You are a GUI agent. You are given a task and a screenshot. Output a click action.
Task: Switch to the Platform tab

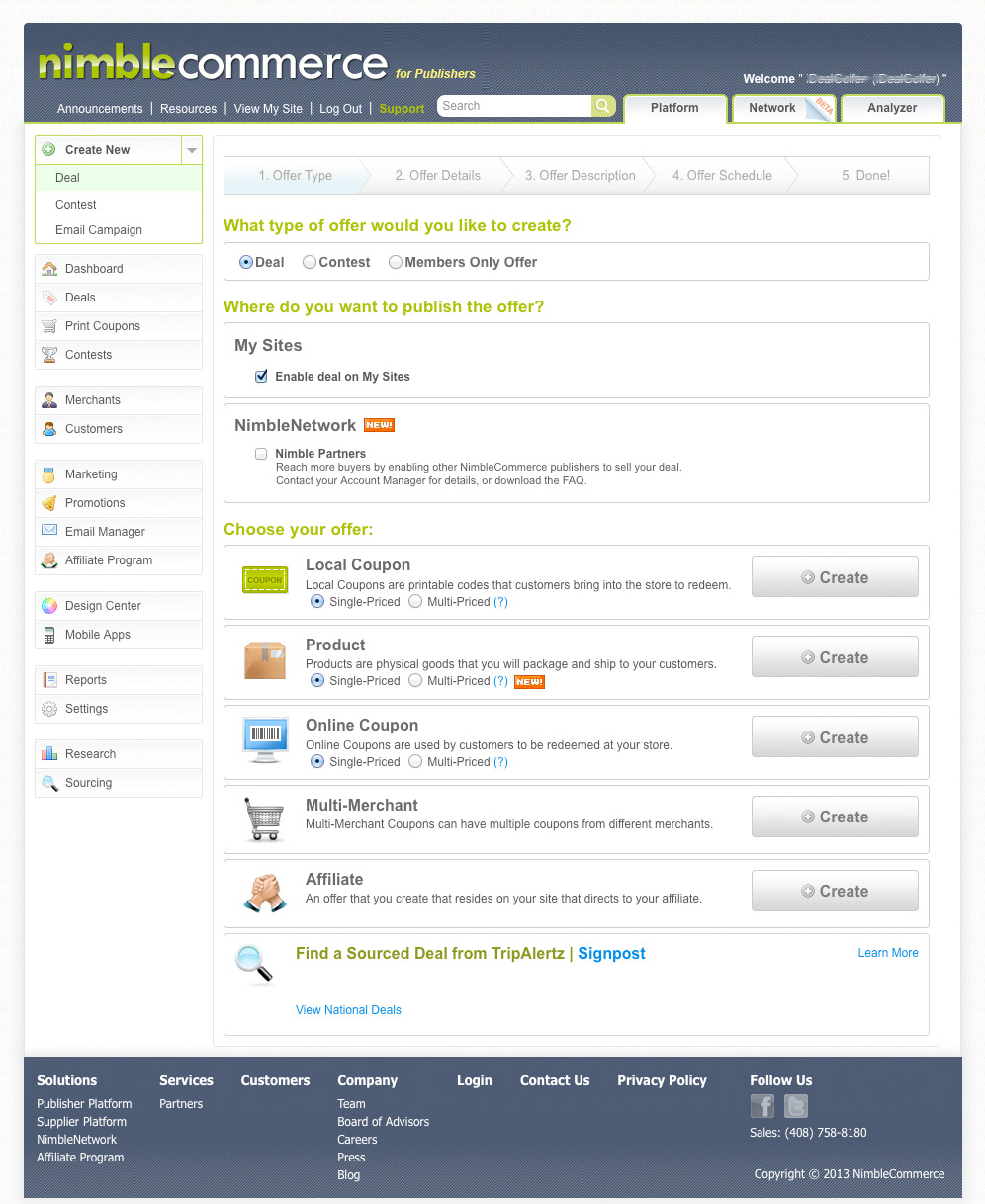pos(675,108)
